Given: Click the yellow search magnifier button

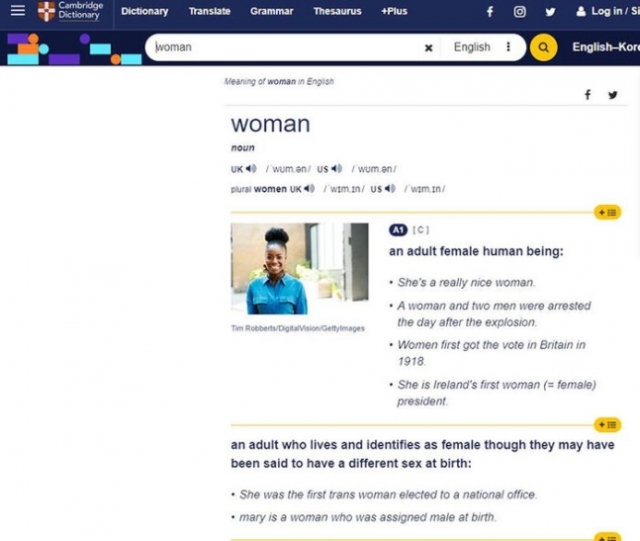Looking at the screenshot, I should pyautogui.click(x=543, y=47).
